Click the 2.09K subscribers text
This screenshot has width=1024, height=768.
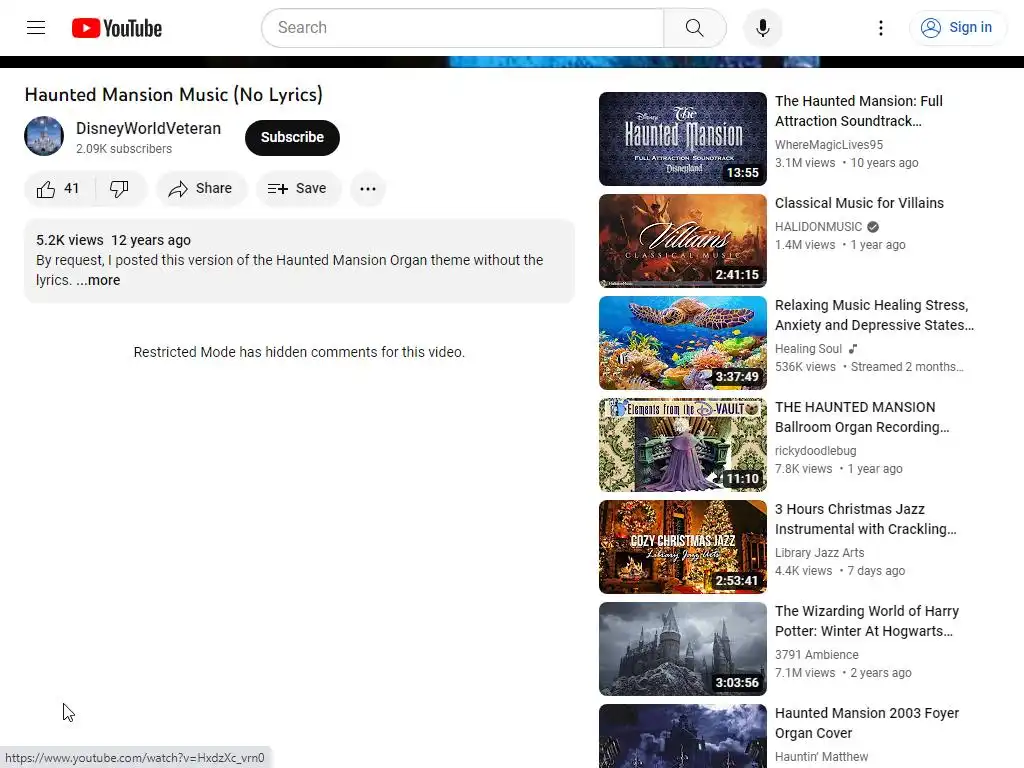tap(124, 149)
